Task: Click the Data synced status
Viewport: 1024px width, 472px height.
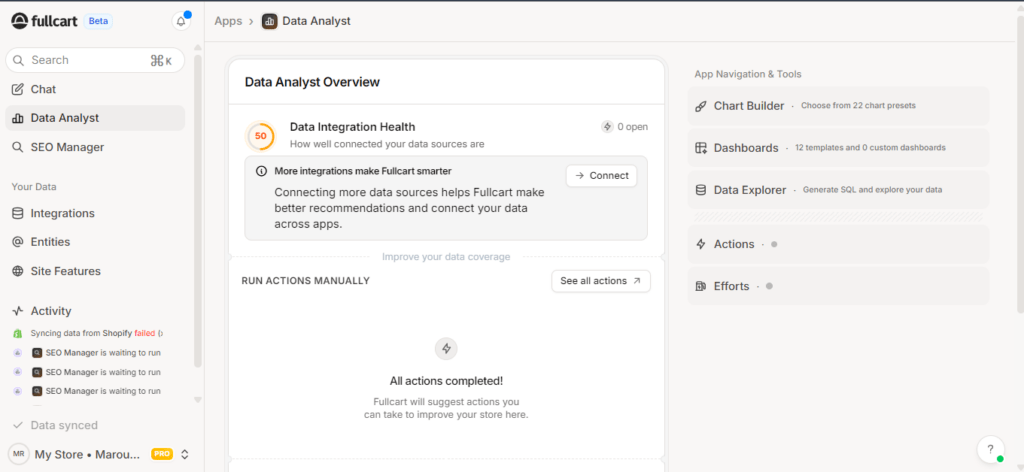Action: [x=56, y=425]
